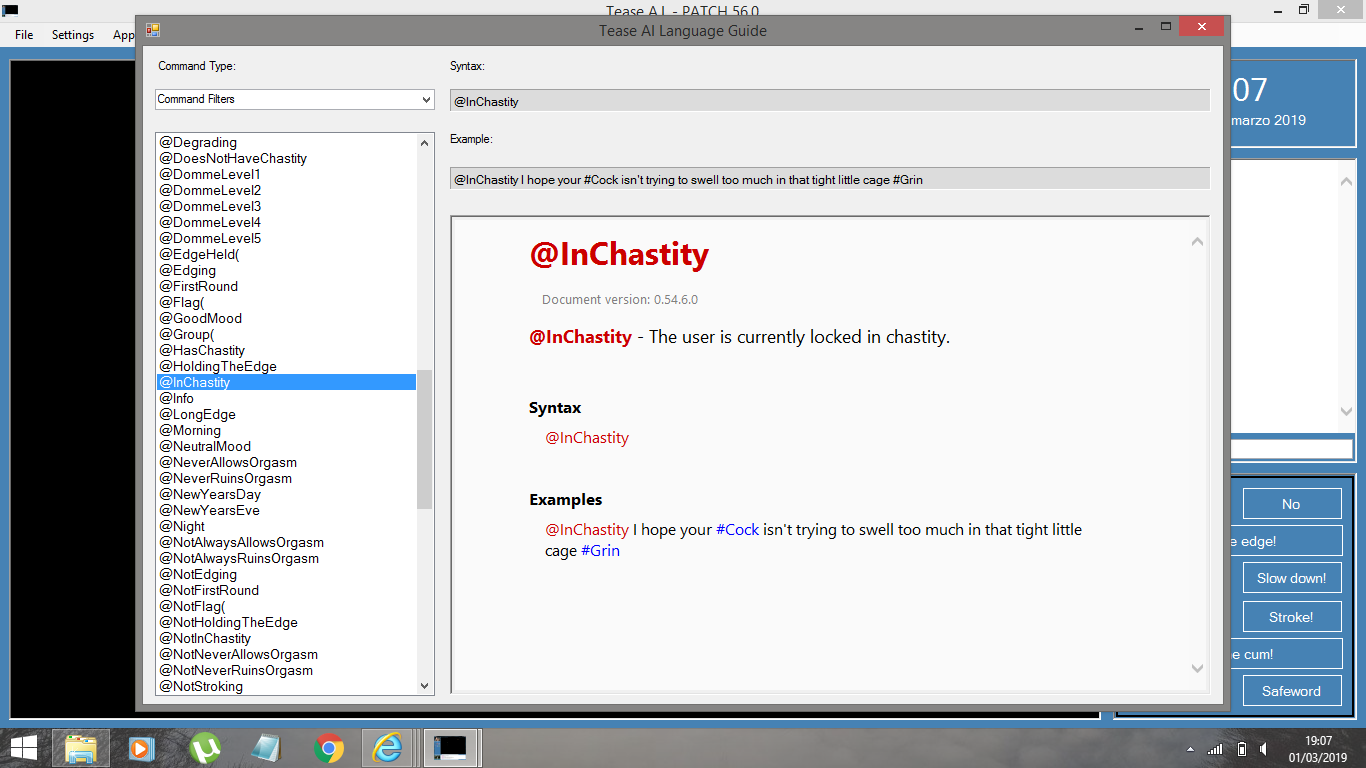Focus the Syntax text field

pos(830,101)
